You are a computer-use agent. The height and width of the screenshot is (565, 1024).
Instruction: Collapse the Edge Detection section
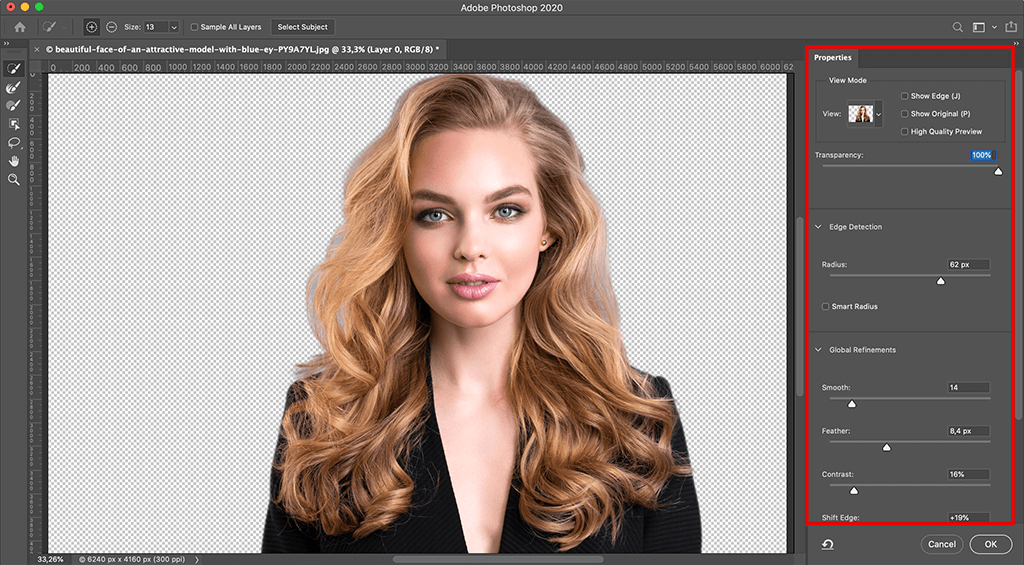click(818, 227)
